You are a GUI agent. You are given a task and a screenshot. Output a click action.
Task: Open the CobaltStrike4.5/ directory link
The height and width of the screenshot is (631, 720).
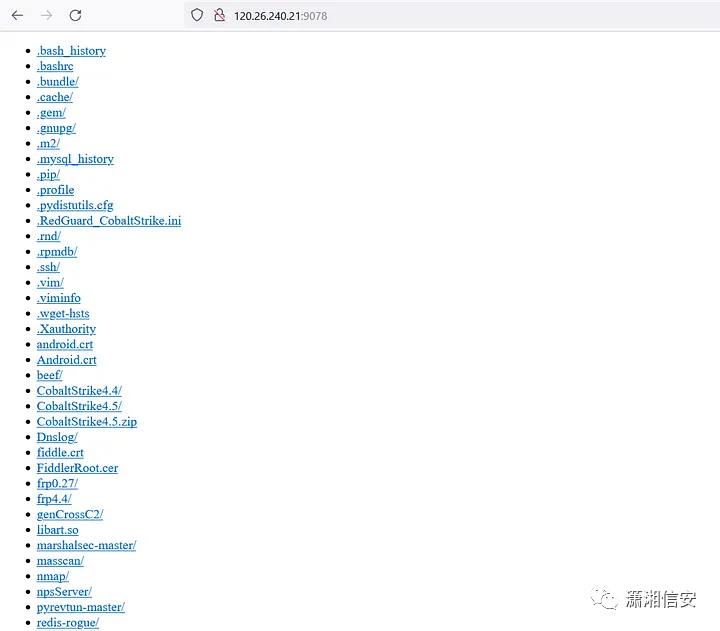[x=79, y=406]
